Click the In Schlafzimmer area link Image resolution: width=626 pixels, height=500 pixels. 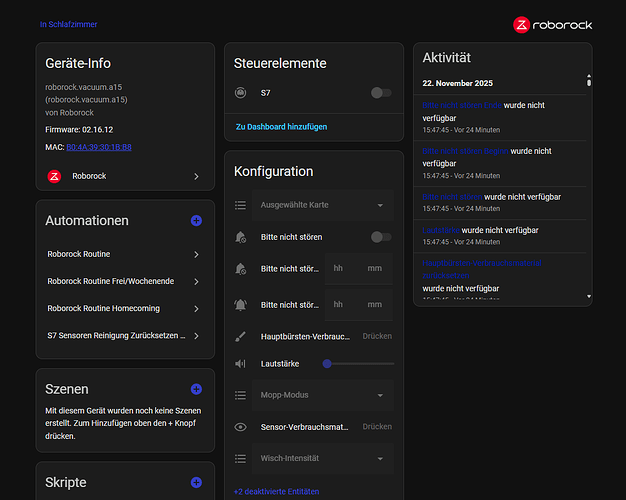click(x=69, y=24)
